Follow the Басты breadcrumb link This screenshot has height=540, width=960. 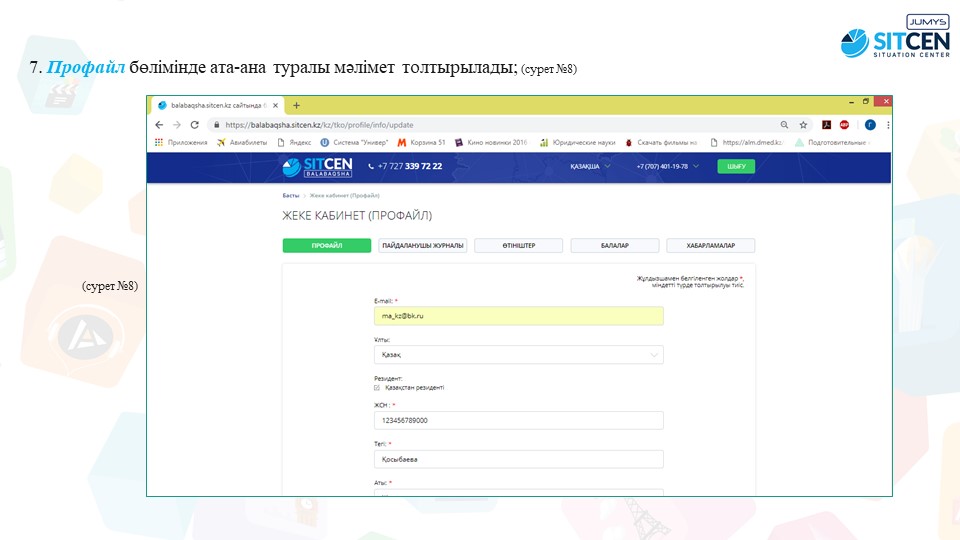(290, 196)
